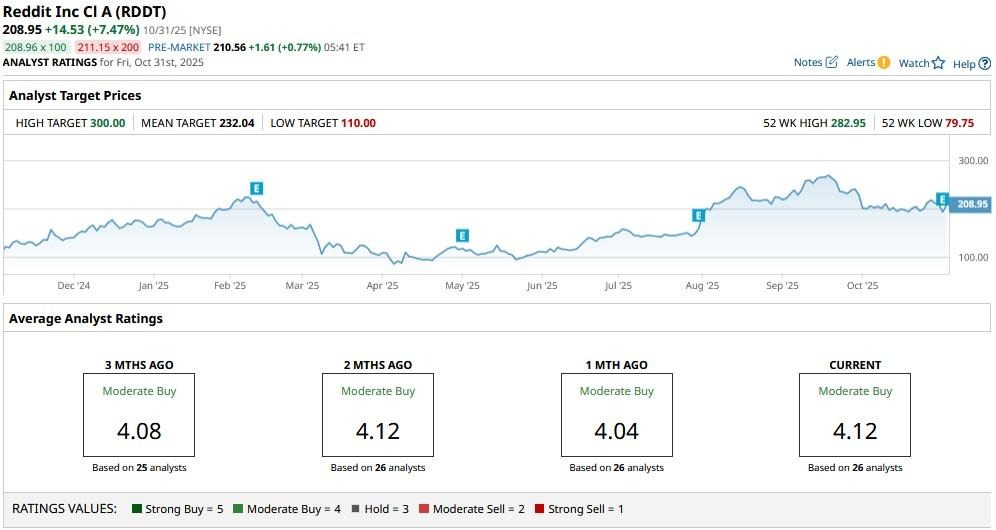Click the green Moderate Buy legend swatch
The width and height of the screenshot is (996, 530).
point(238,508)
